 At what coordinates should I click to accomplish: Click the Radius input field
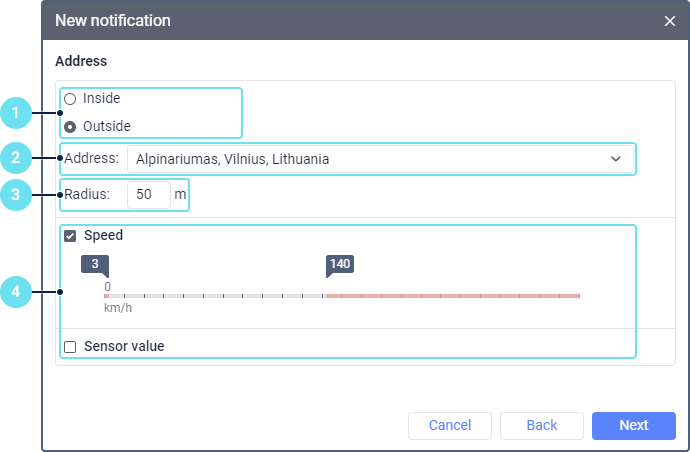pyautogui.click(x=149, y=195)
